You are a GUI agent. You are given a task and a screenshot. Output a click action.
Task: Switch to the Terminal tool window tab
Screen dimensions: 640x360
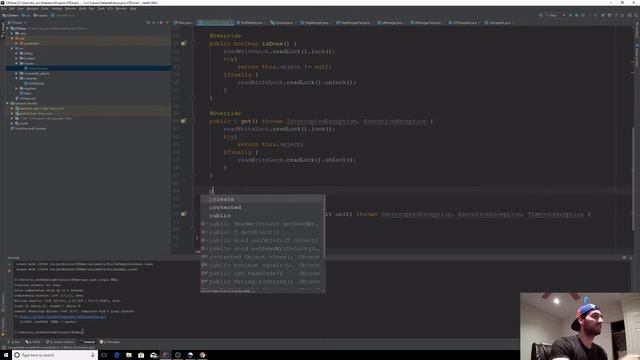(x=88, y=342)
